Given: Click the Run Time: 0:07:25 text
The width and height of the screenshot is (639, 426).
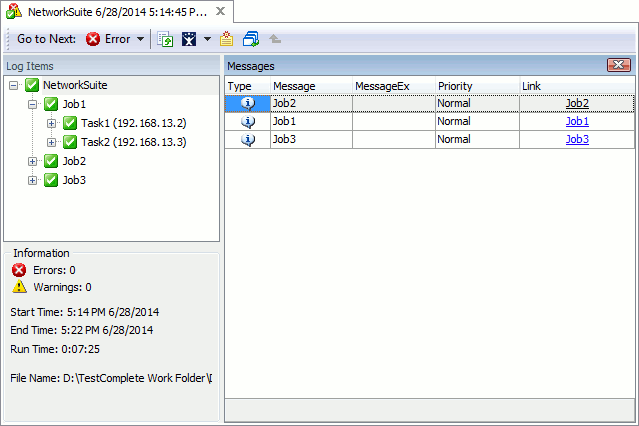Looking at the screenshot, I should [x=55, y=349].
